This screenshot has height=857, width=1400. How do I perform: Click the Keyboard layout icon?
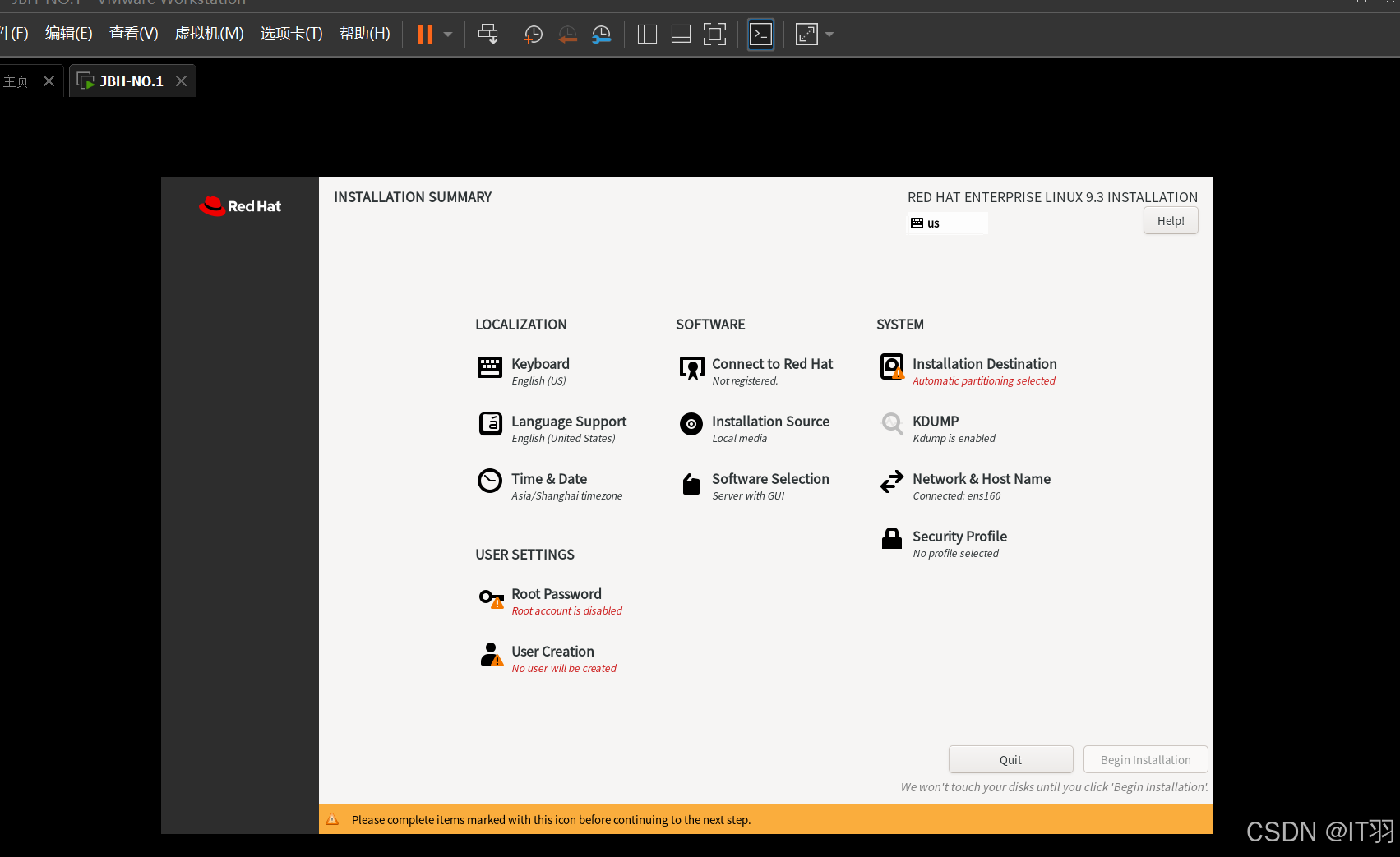click(x=490, y=367)
